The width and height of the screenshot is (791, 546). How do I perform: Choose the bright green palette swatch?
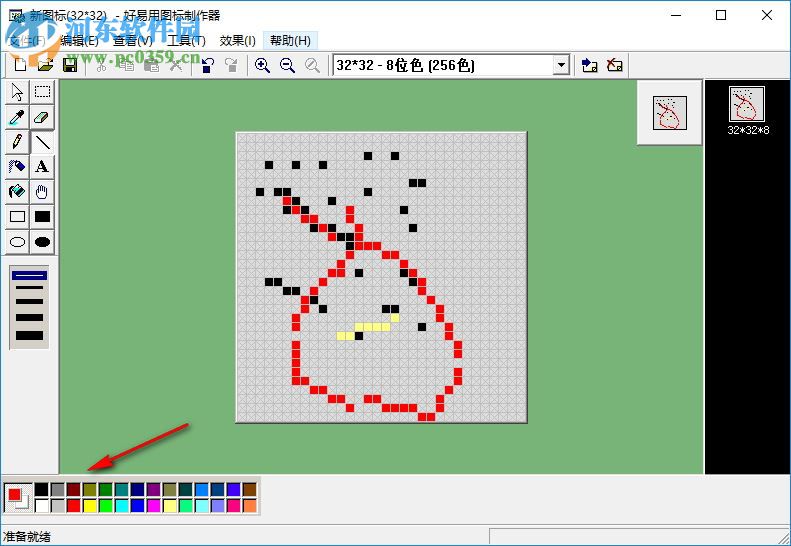point(106,505)
